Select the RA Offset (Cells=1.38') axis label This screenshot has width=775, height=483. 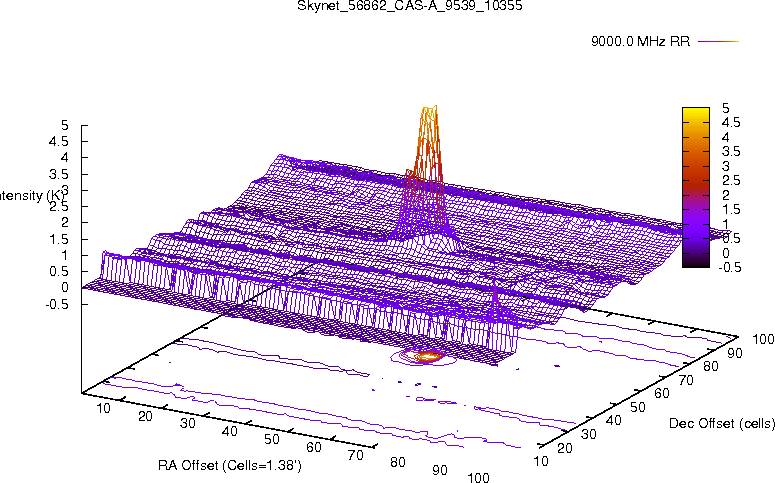pos(229,465)
